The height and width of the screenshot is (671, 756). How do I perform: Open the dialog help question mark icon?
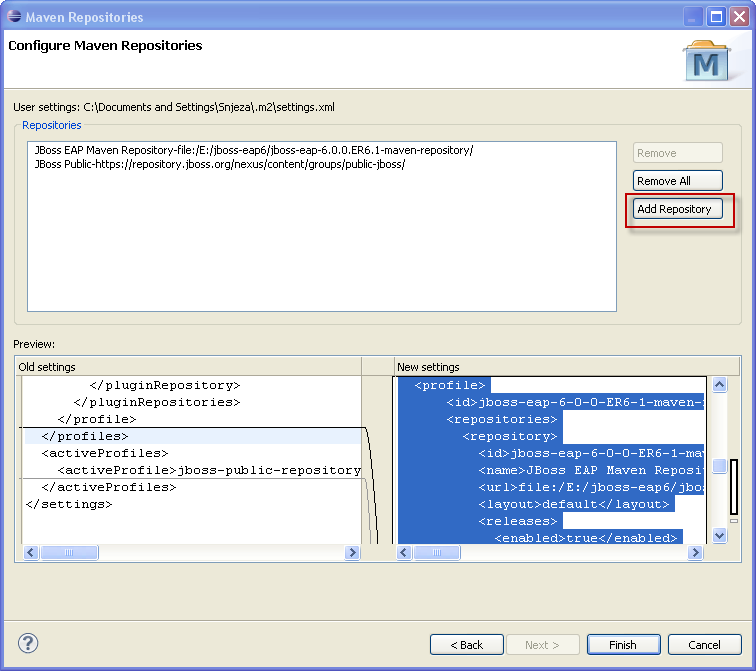pyautogui.click(x=28, y=643)
